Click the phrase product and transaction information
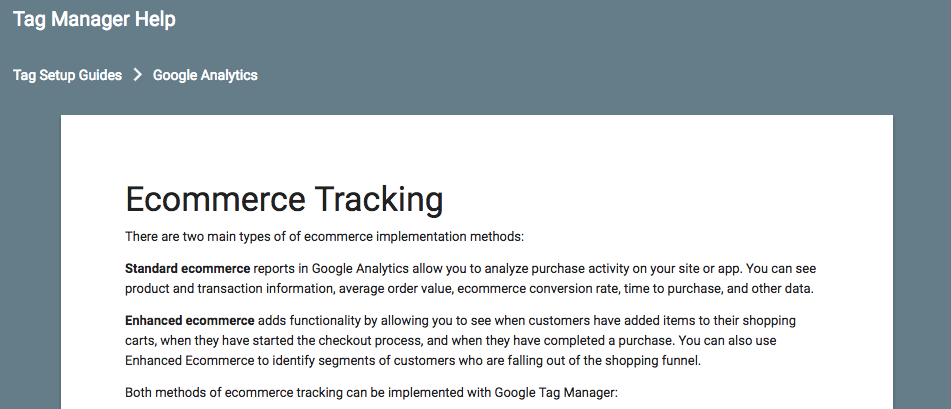The image size is (951, 409). tap(230, 289)
